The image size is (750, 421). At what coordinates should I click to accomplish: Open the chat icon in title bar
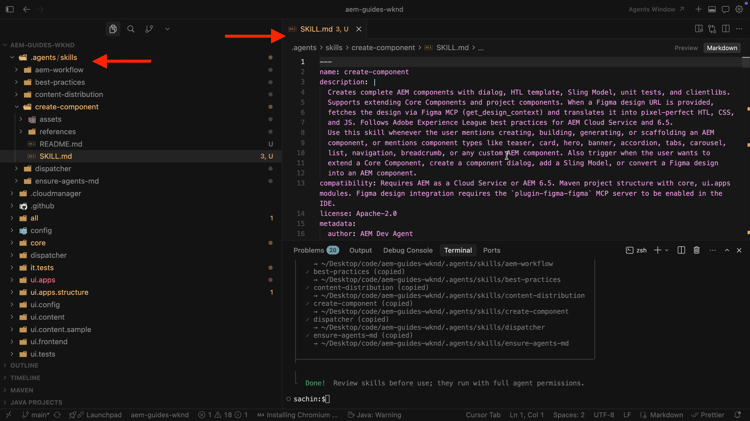[725, 9]
